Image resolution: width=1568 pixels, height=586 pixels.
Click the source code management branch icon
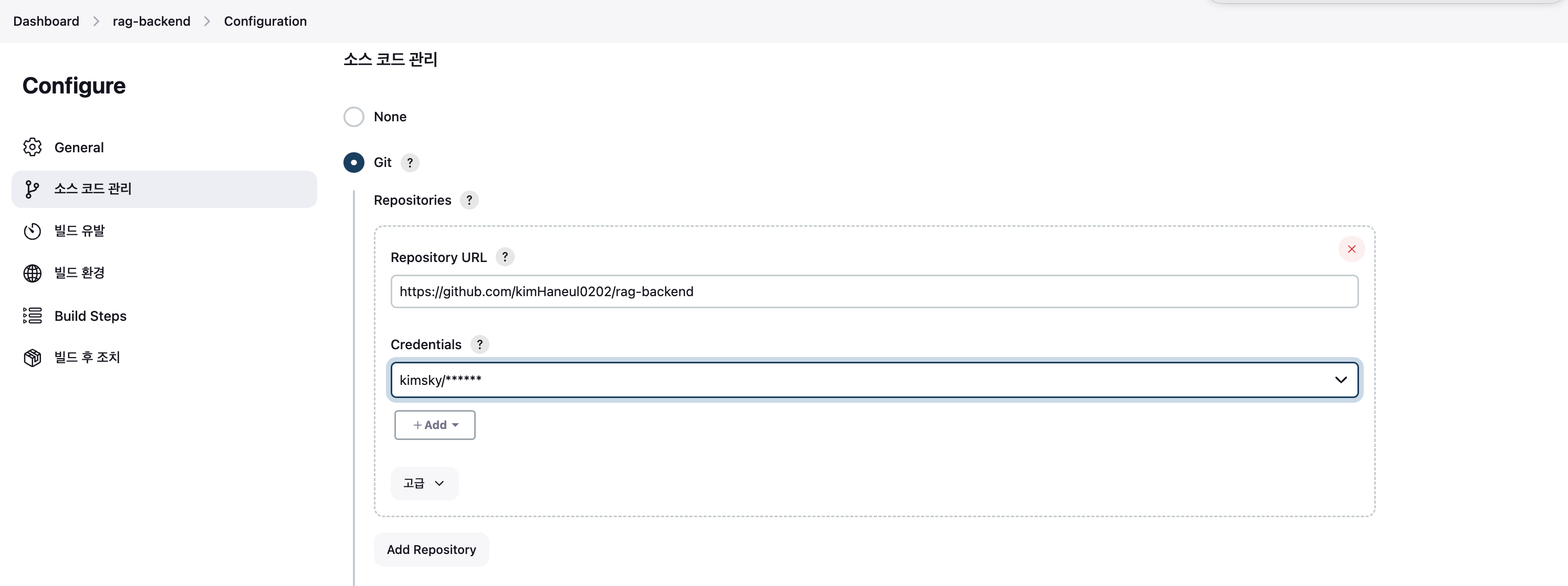32,189
